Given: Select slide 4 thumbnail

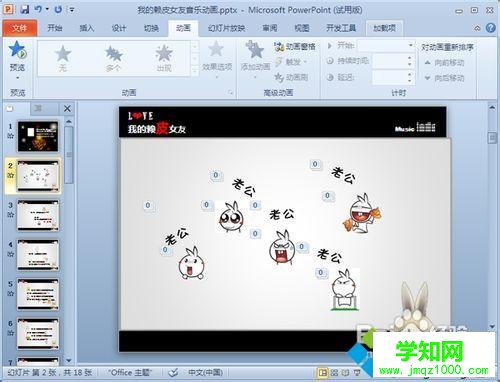Looking at the screenshot, I should click(x=38, y=254).
